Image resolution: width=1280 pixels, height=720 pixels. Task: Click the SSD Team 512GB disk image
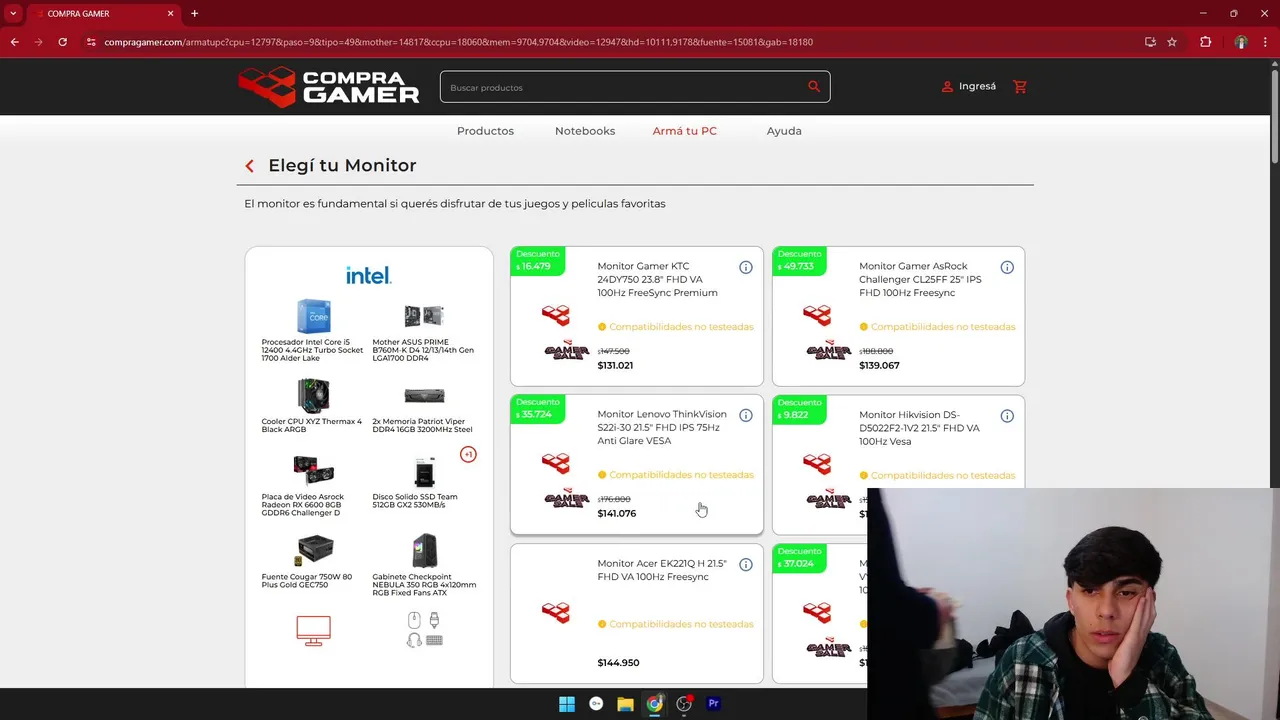[x=424, y=472]
